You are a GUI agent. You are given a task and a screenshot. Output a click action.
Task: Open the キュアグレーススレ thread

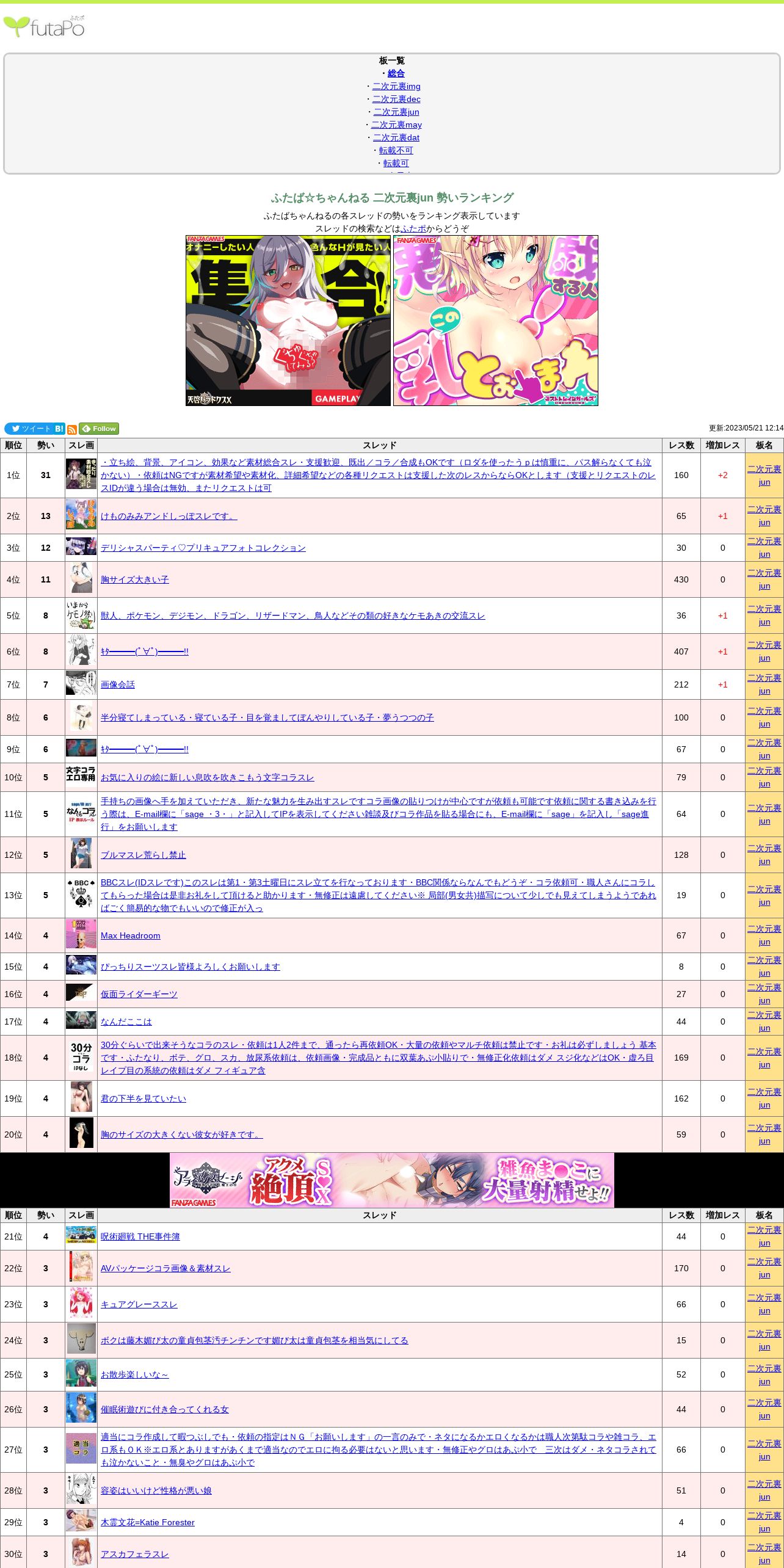(139, 1304)
